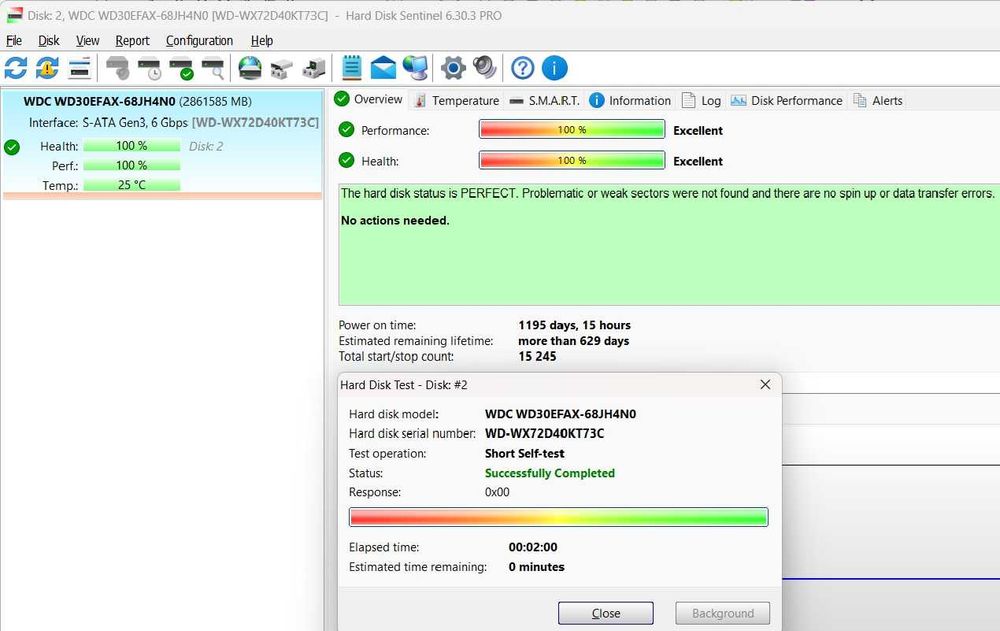The image size is (1000, 631).
Task: Open the View menu
Action: [87, 41]
